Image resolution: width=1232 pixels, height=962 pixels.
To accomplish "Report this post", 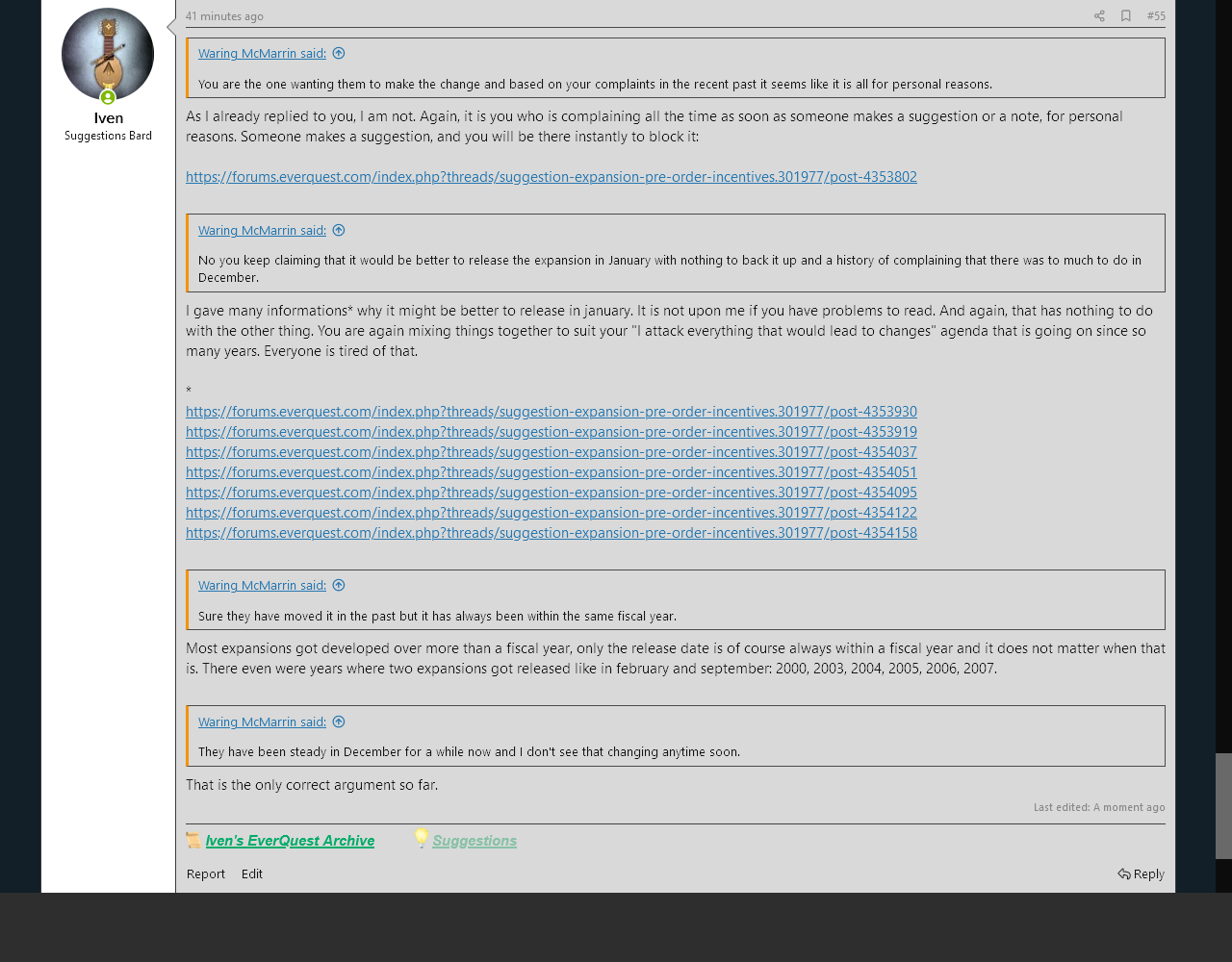I will coord(206,874).
